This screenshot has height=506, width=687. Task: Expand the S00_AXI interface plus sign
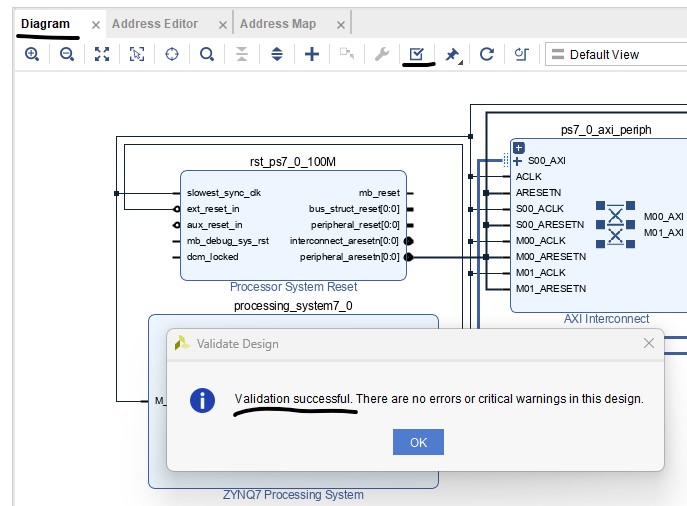pyautogui.click(x=517, y=161)
